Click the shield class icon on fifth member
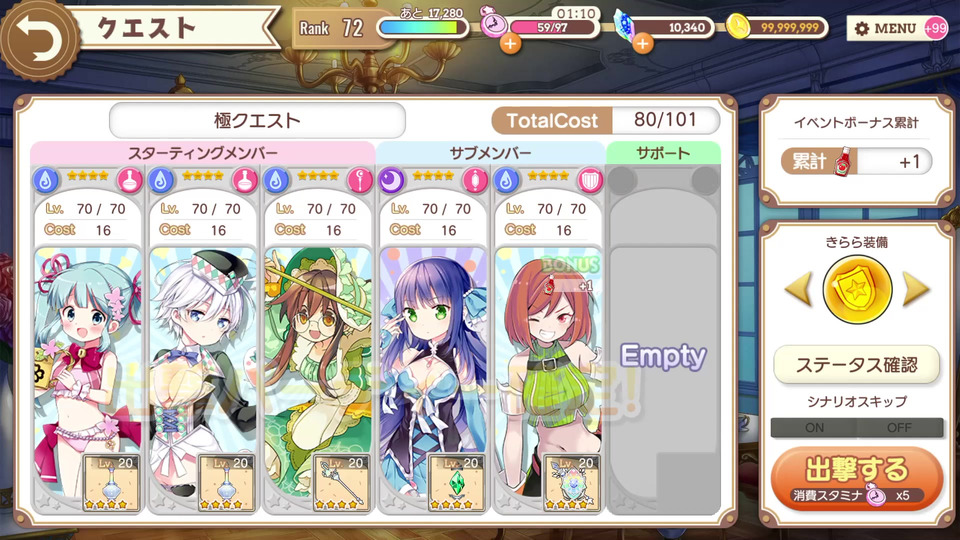The image size is (960, 540). (590, 181)
